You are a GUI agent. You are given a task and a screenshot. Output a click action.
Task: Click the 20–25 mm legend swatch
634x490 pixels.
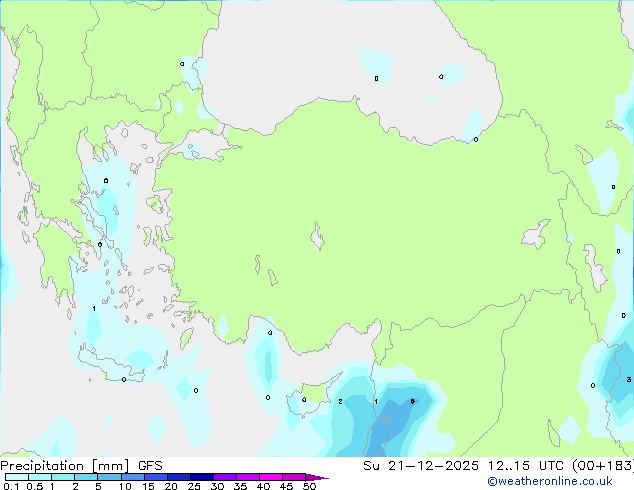[x=179, y=477]
